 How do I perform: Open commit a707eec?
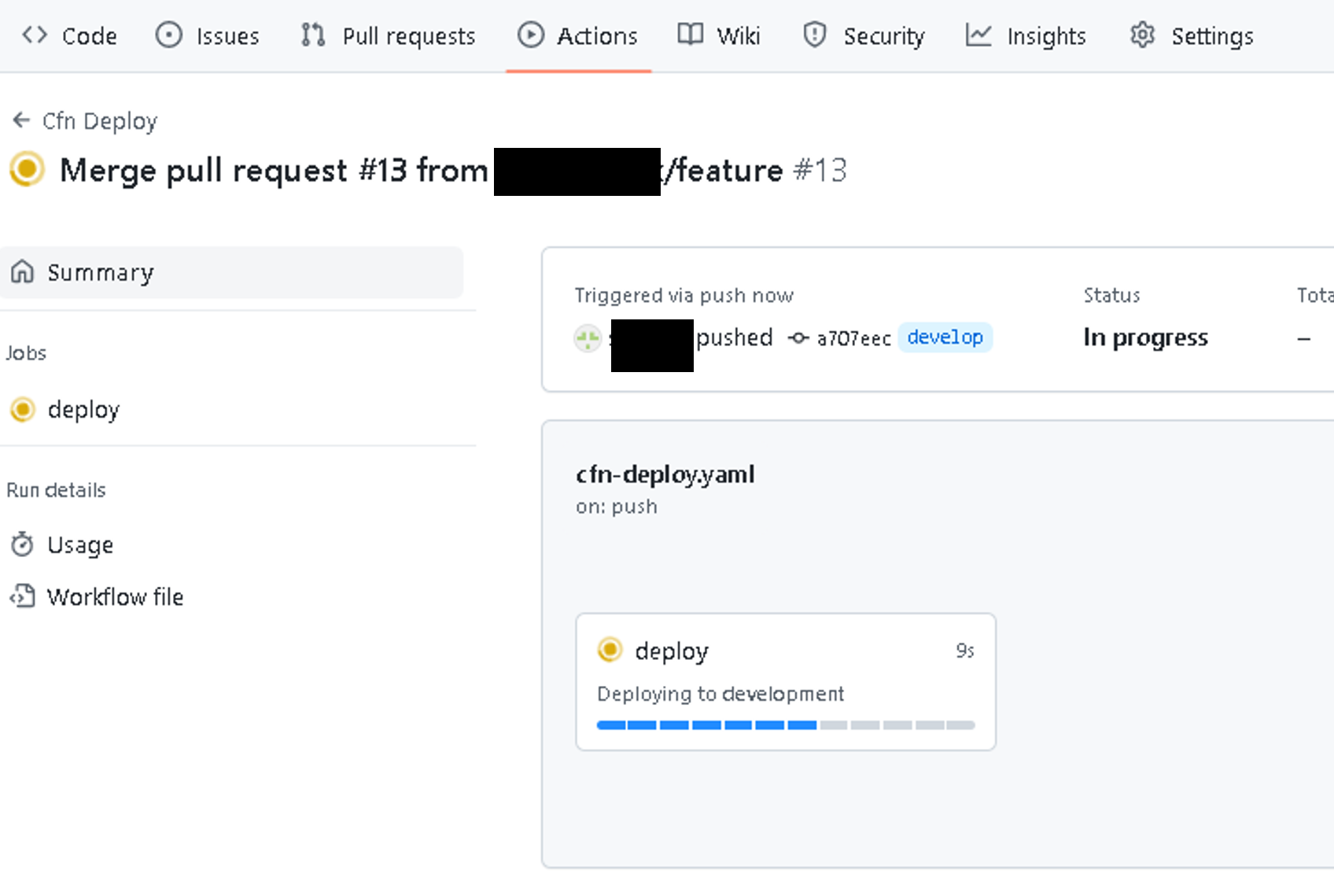[x=853, y=338]
